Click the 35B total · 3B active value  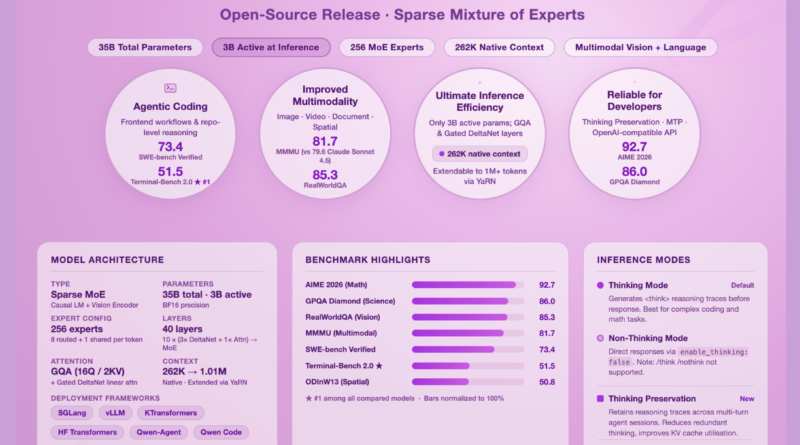207,294
